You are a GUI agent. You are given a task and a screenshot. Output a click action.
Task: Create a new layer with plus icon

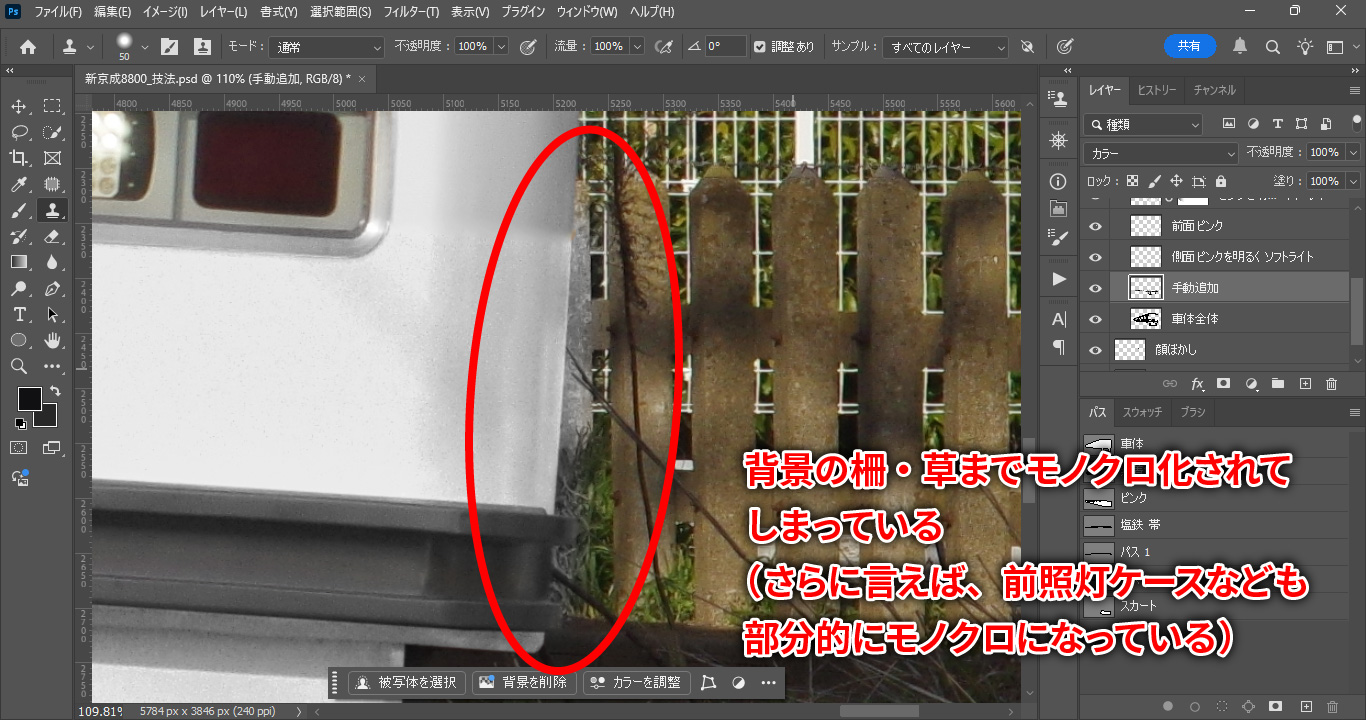(1304, 383)
